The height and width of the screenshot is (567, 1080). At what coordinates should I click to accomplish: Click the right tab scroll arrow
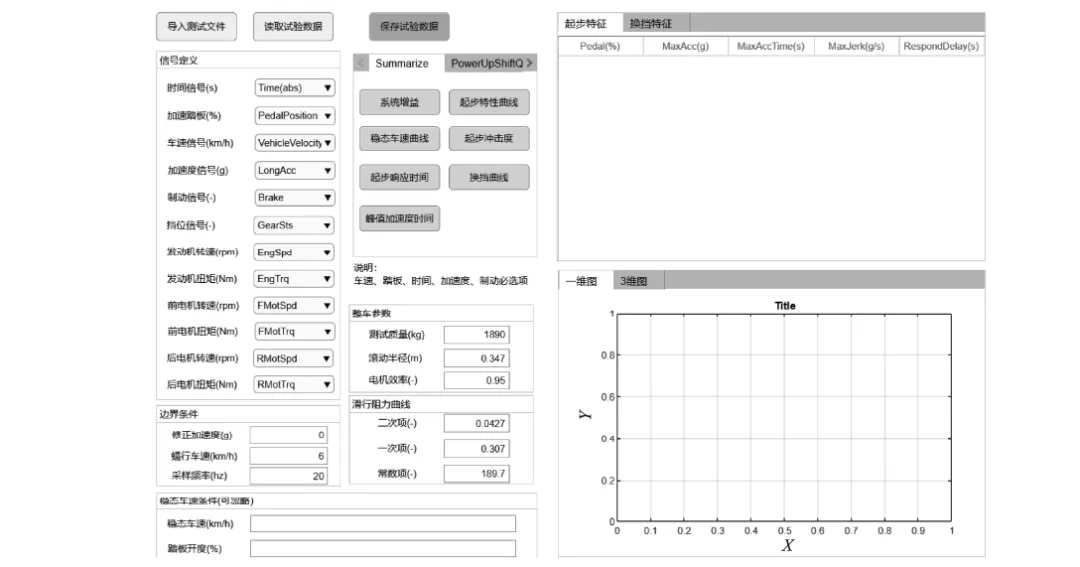coord(530,63)
